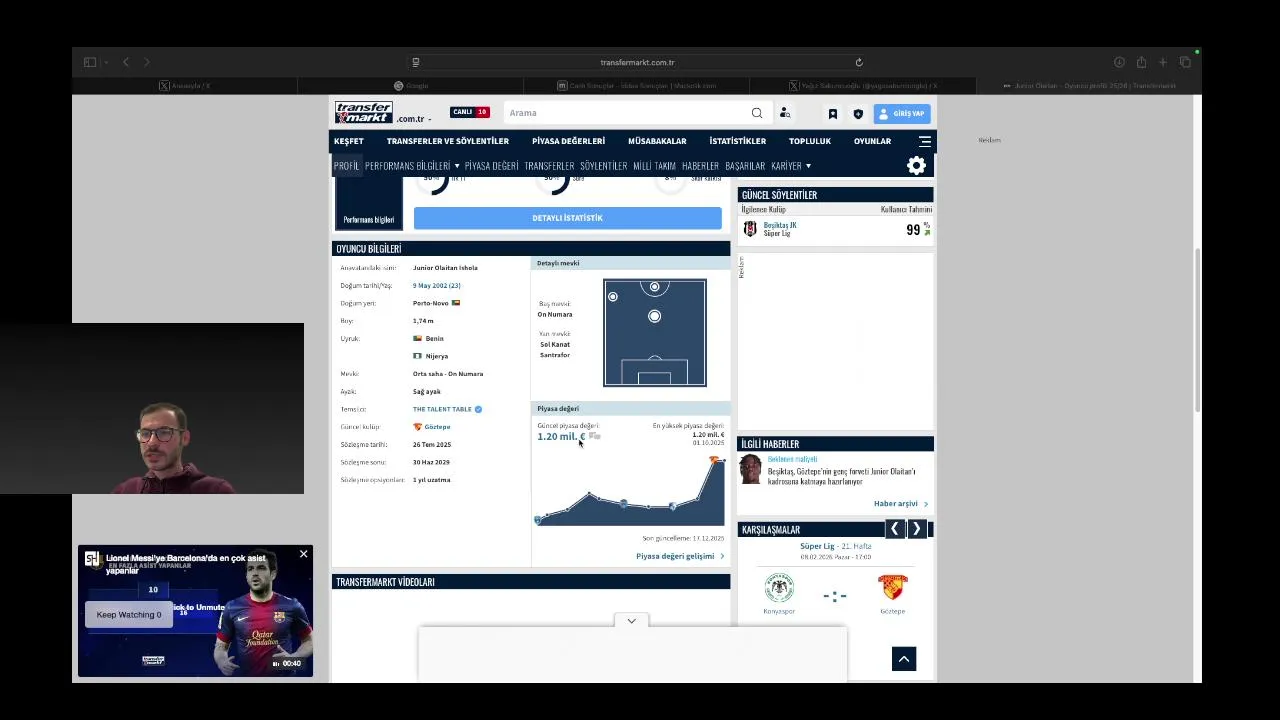This screenshot has height=720, width=1280.
Task: Open the bookmark watchlist icon
Action: tap(832, 114)
